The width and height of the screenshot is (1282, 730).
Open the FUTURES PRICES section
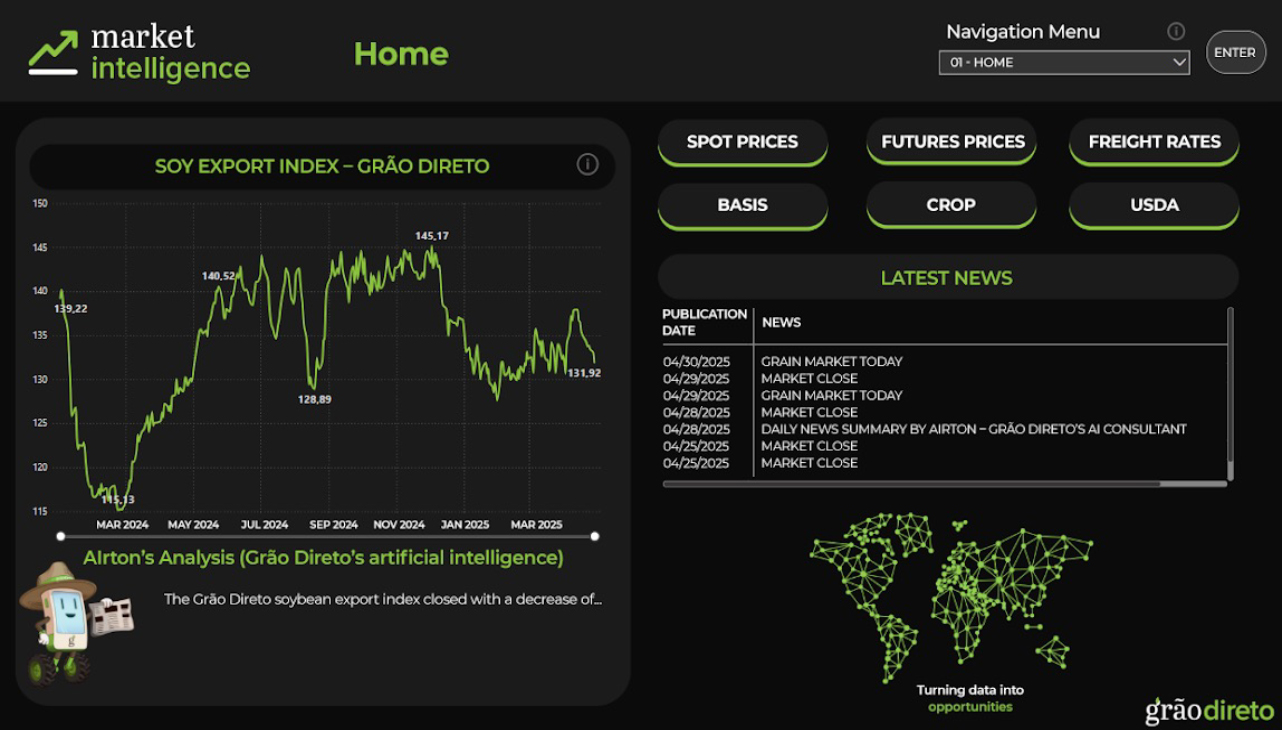point(952,142)
